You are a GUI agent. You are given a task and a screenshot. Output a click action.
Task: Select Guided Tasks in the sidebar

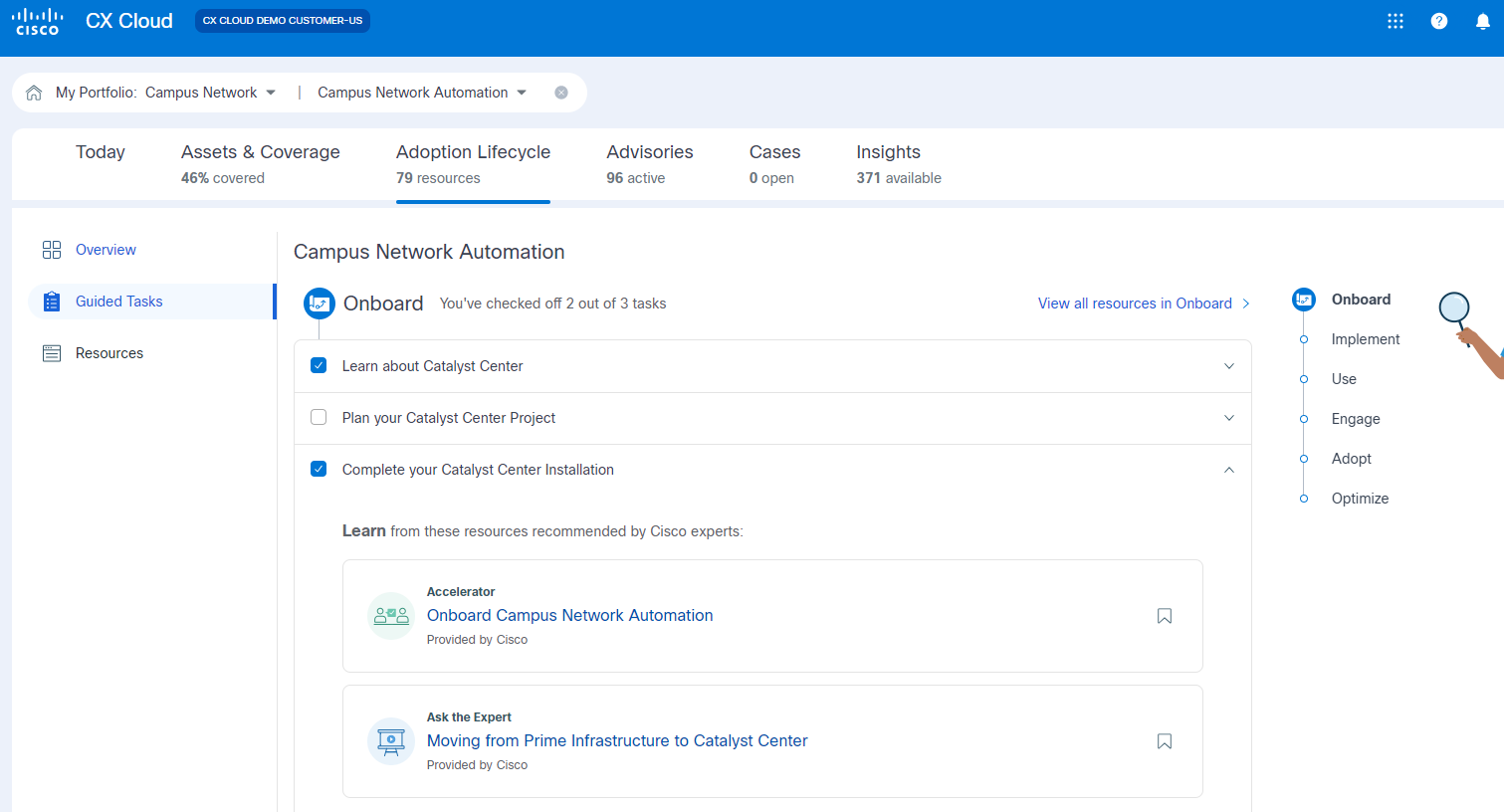[x=118, y=302]
